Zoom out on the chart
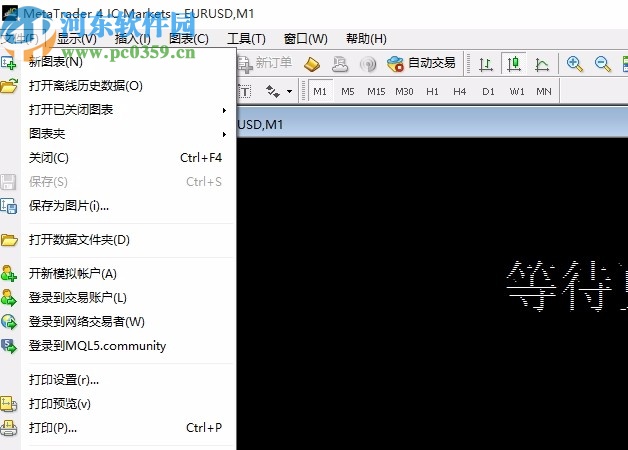 click(602, 64)
